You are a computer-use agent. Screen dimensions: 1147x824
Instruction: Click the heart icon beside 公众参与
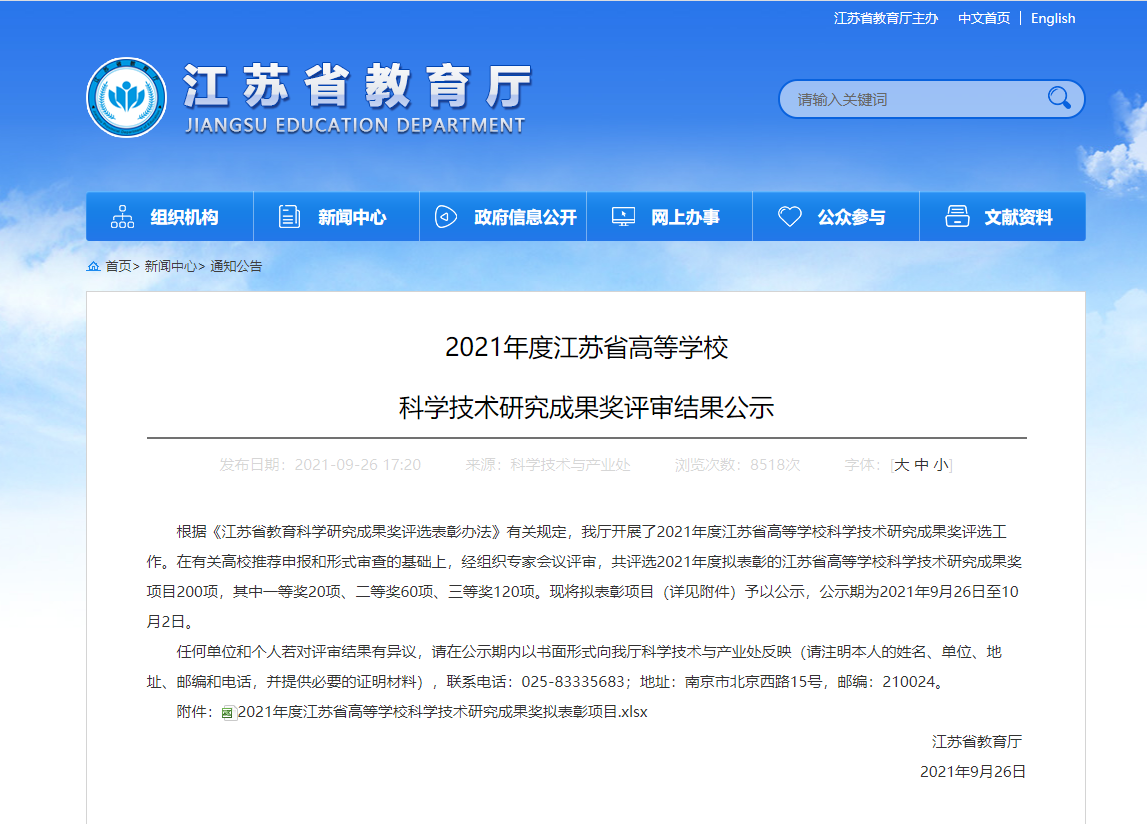[790, 217]
